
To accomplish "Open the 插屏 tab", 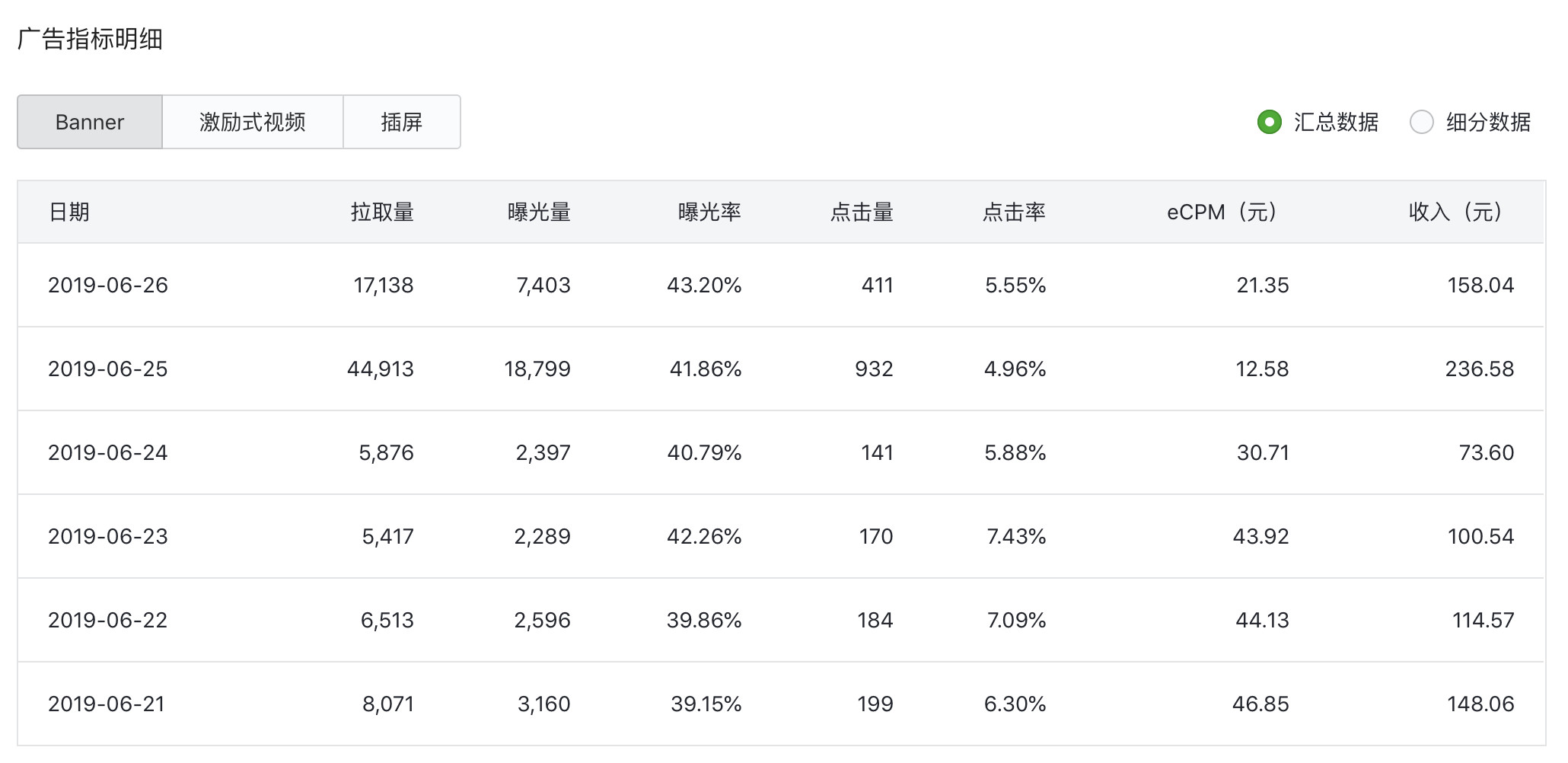I will (401, 122).
